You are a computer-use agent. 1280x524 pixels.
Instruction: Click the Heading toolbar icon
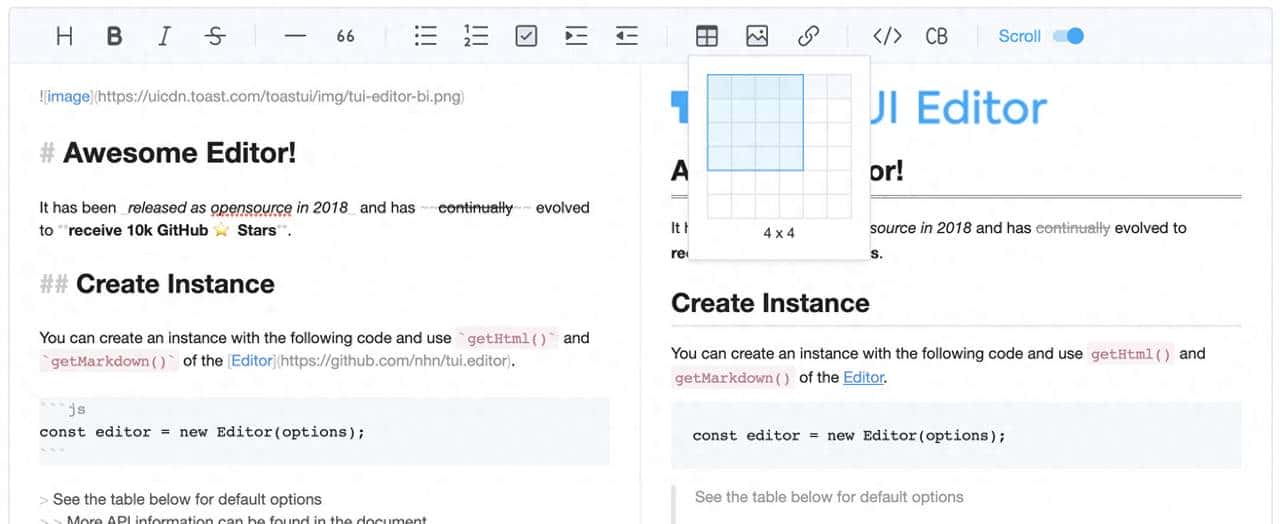[x=65, y=36]
